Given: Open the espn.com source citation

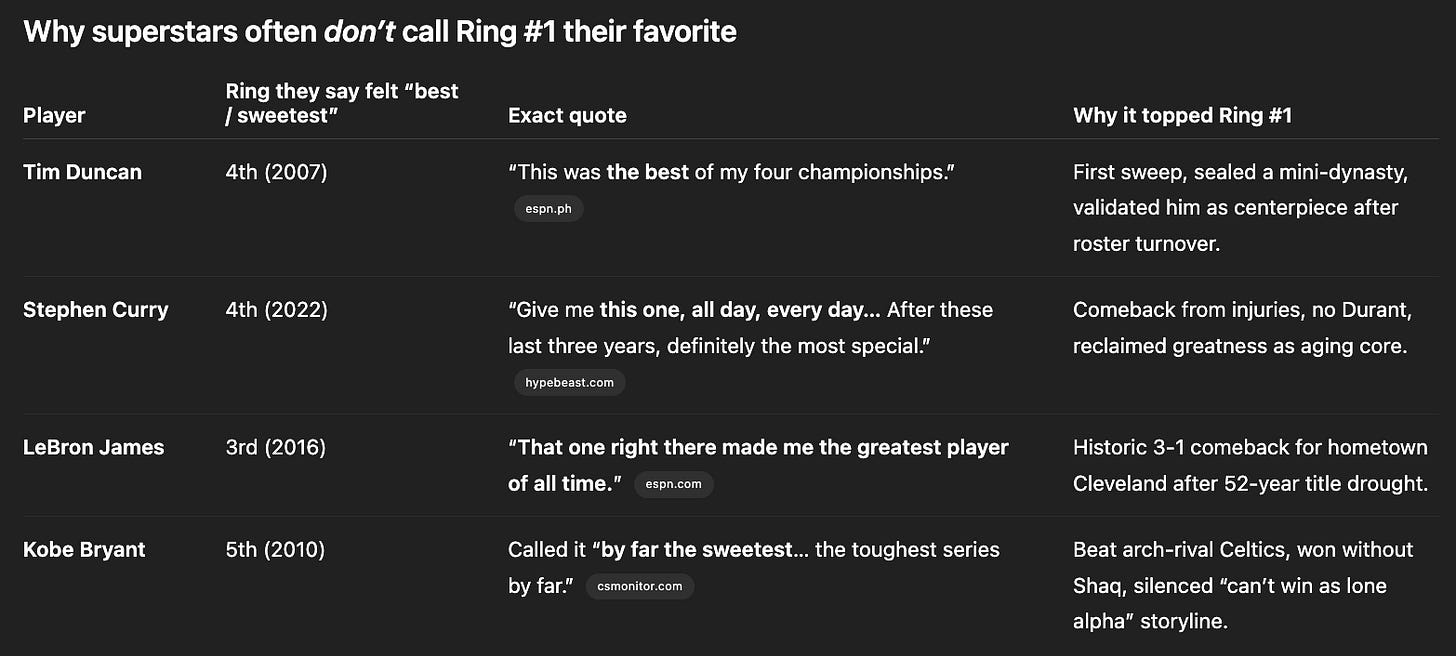Looking at the screenshot, I should coord(675,484).
